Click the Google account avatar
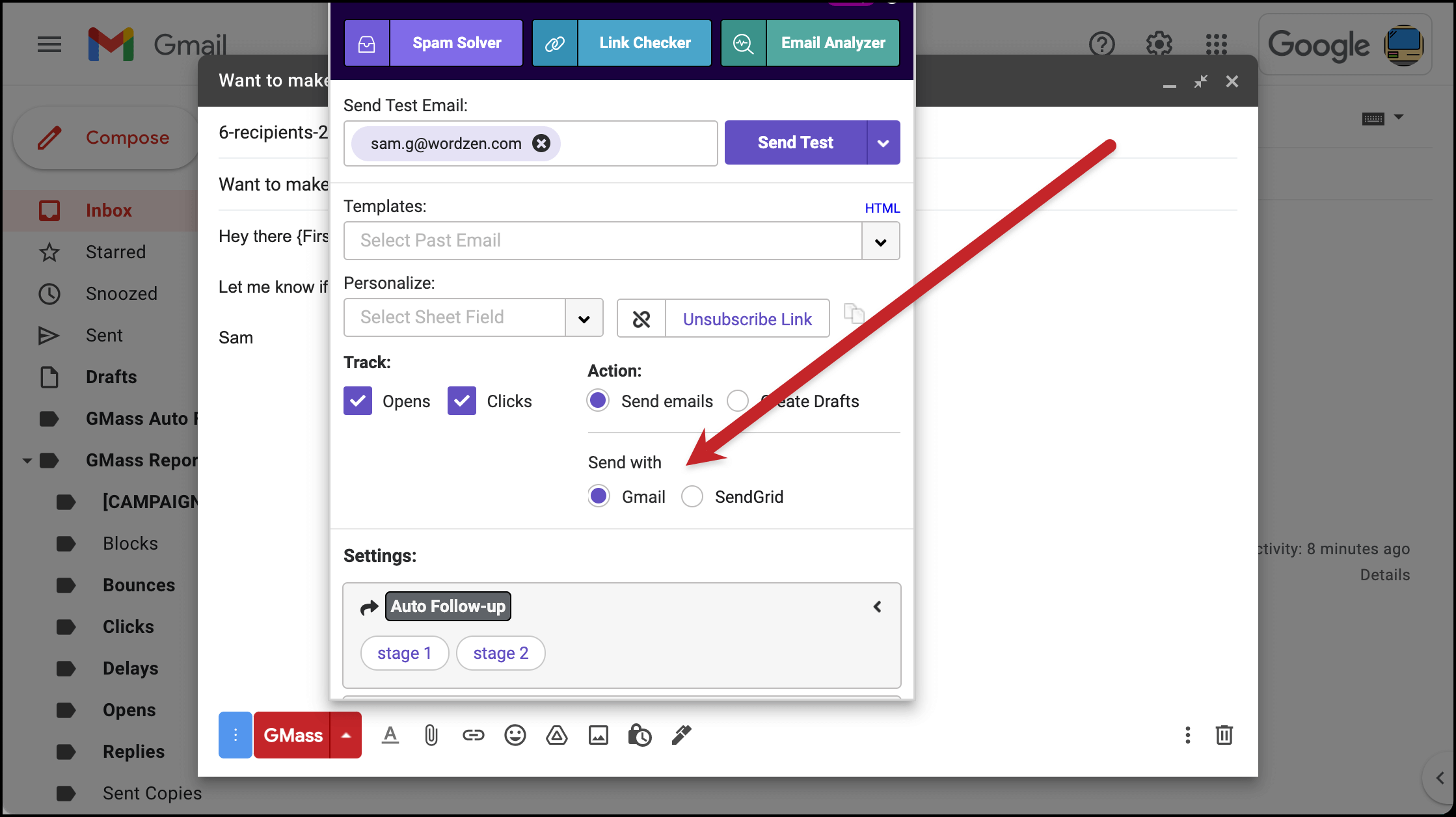The height and width of the screenshot is (817, 1456). click(1403, 44)
